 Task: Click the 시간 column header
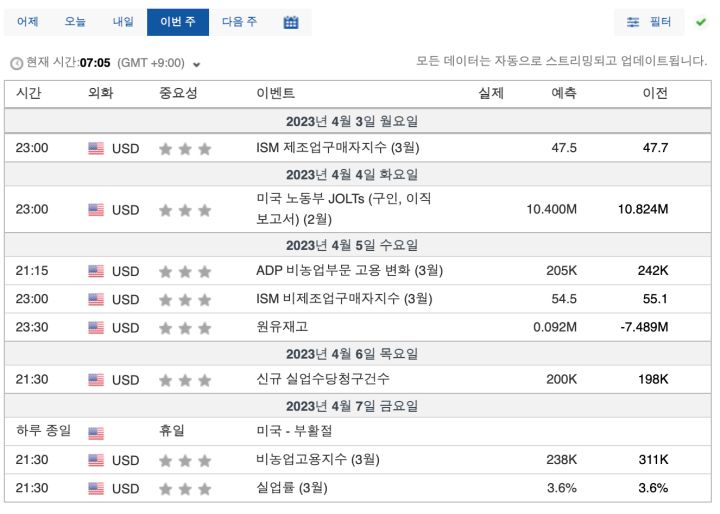[28, 93]
